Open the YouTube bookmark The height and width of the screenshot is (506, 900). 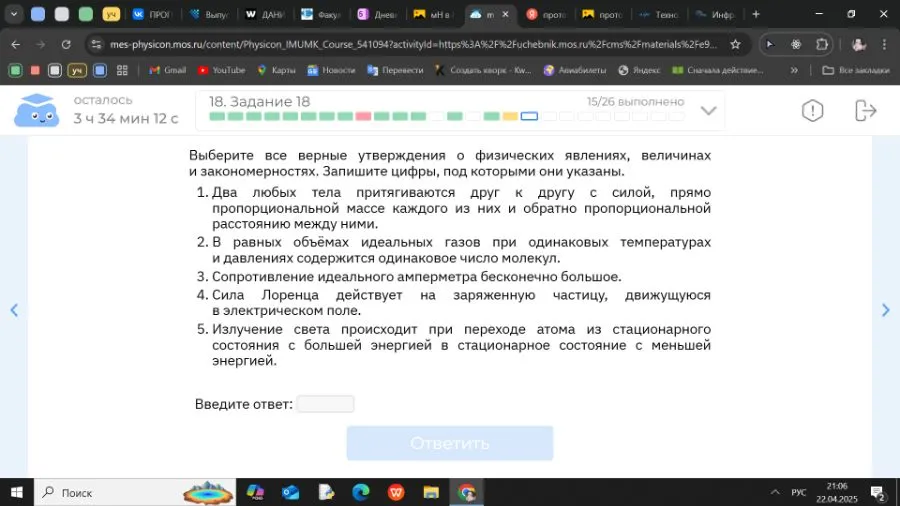221,70
